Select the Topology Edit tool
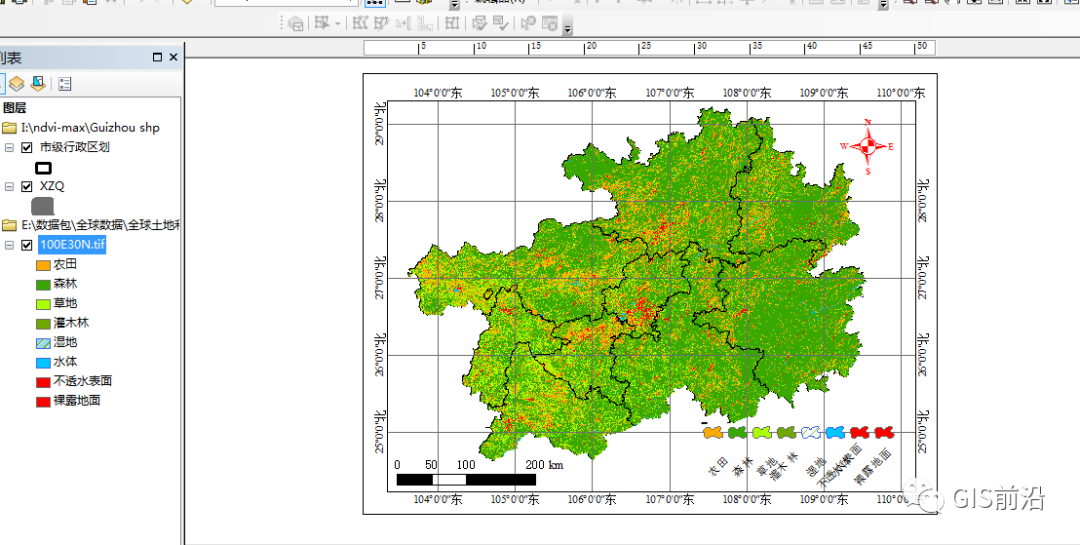1080x545 pixels. (322, 23)
